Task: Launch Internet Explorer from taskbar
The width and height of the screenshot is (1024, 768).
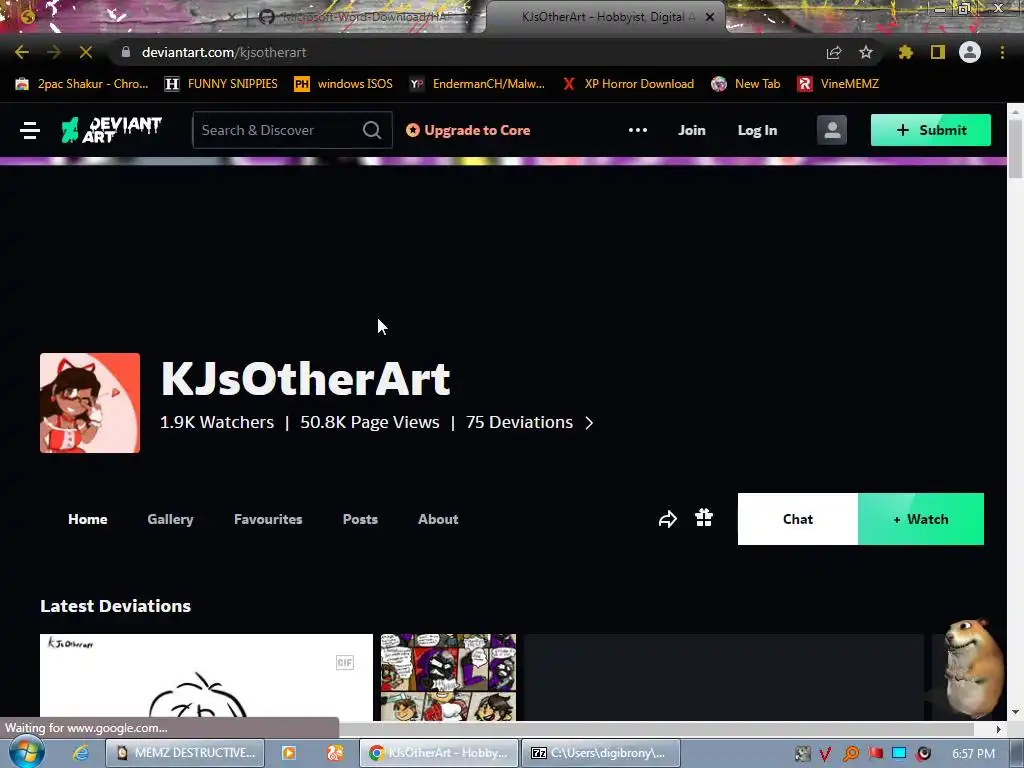Action: click(81, 753)
